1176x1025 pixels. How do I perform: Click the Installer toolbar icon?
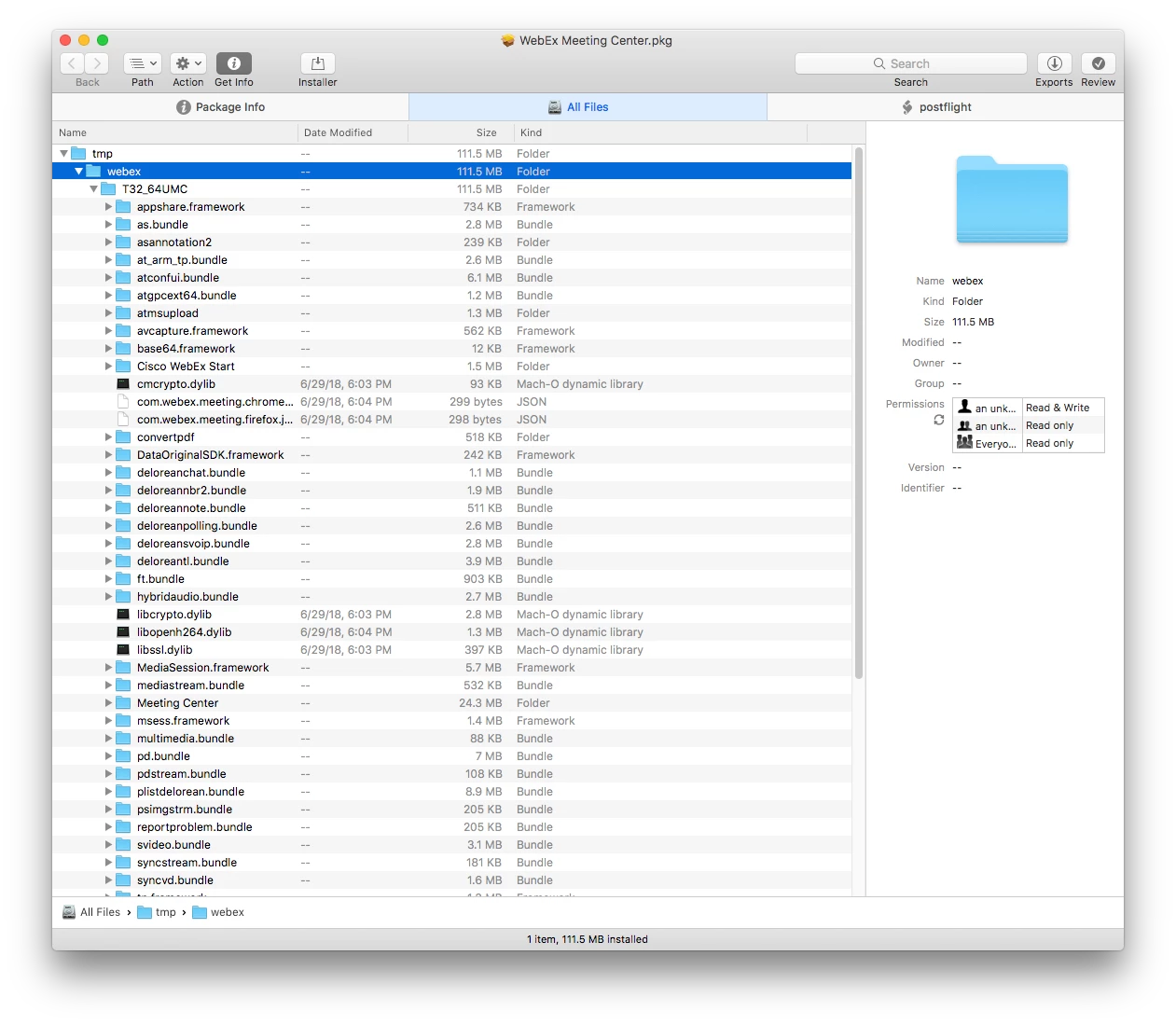click(x=318, y=63)
